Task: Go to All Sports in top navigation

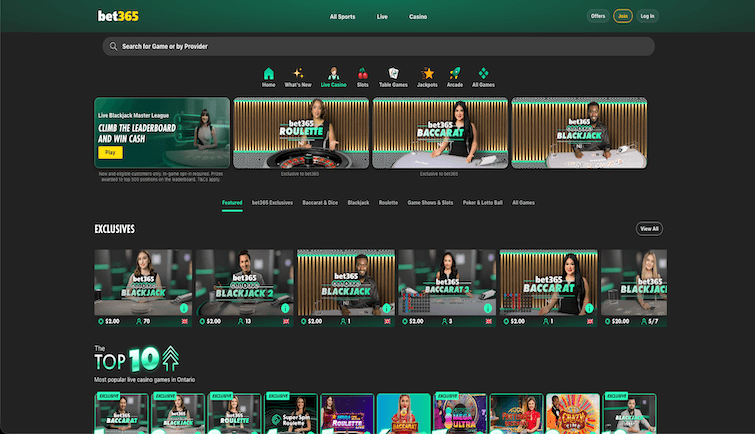Action: (342, 16)
